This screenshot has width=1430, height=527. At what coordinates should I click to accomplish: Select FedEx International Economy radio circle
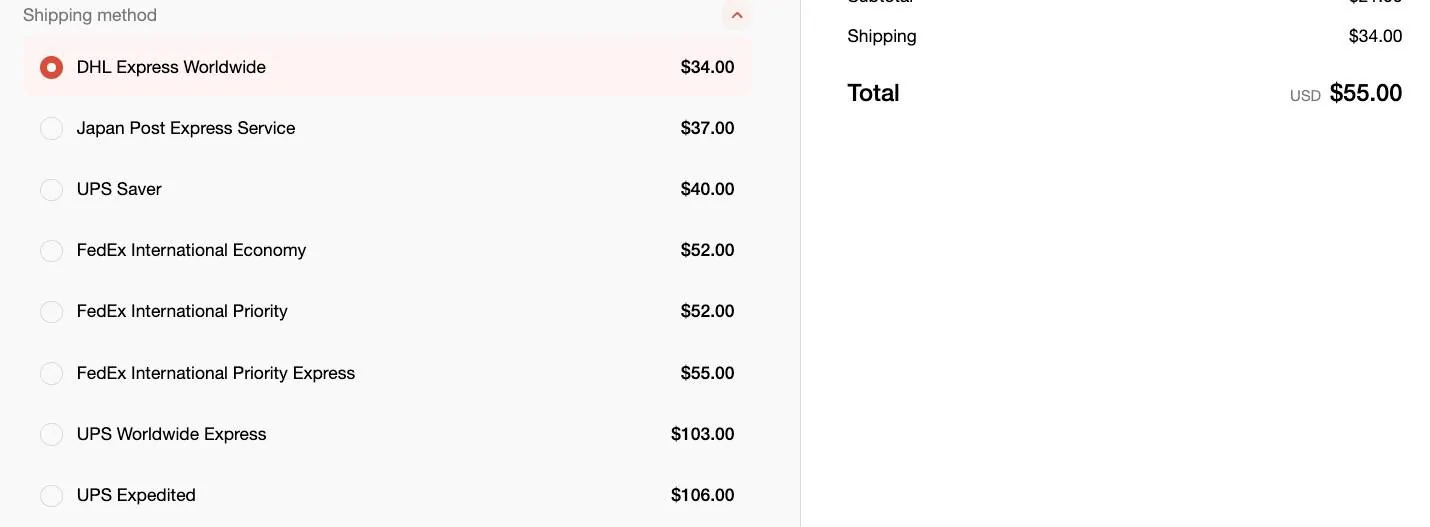coord(51,250)
